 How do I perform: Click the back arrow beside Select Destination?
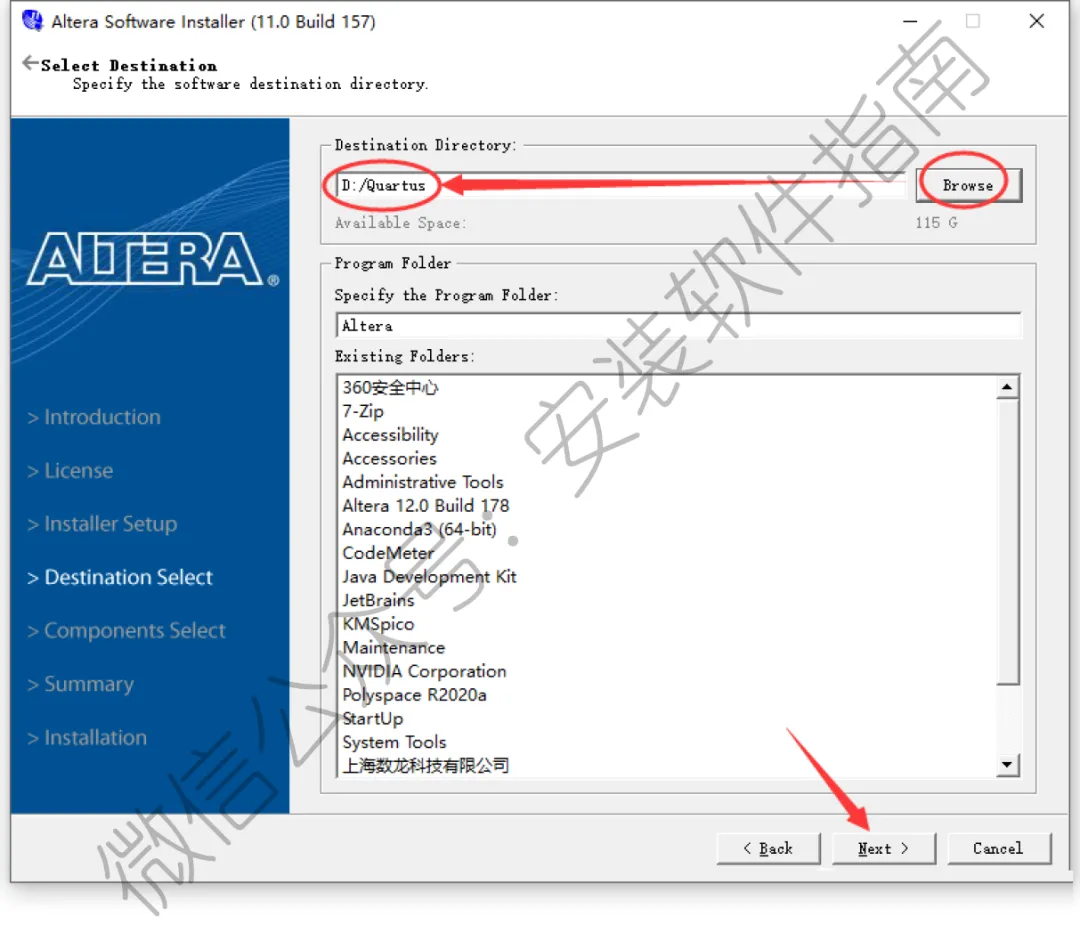coord(30,63)
